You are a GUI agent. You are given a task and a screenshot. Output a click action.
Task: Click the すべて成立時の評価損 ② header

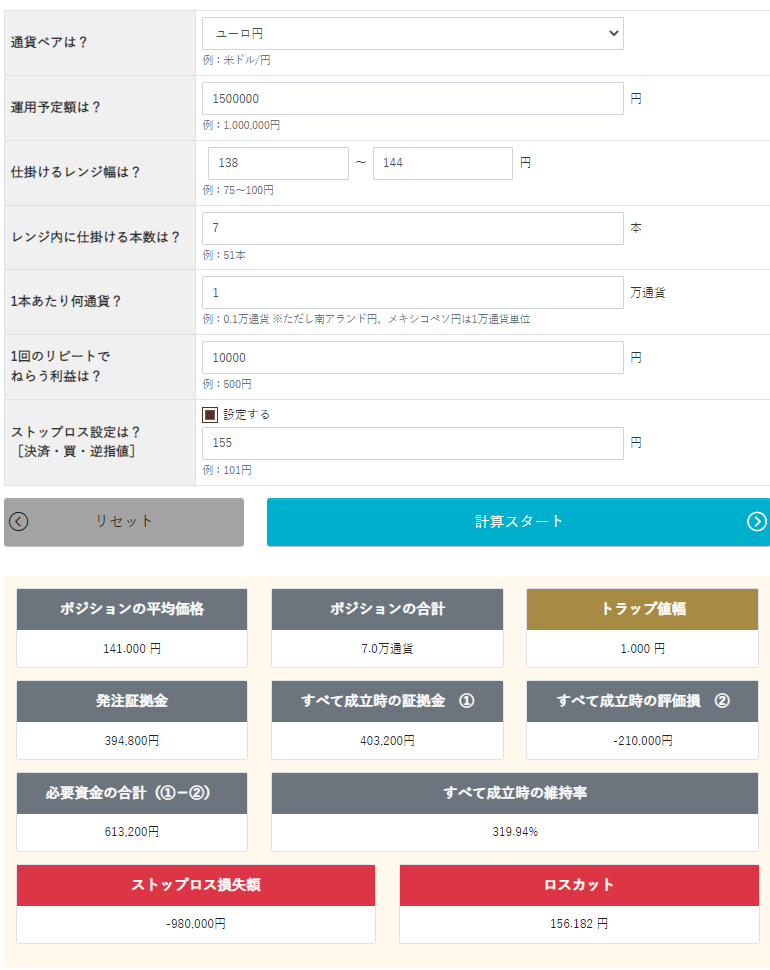point(643,701)
